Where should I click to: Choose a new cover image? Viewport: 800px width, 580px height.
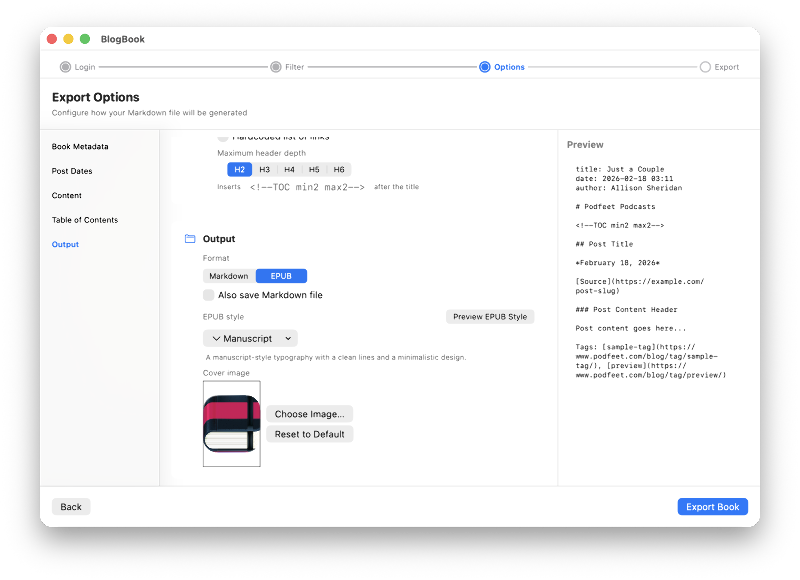[308, 413]
